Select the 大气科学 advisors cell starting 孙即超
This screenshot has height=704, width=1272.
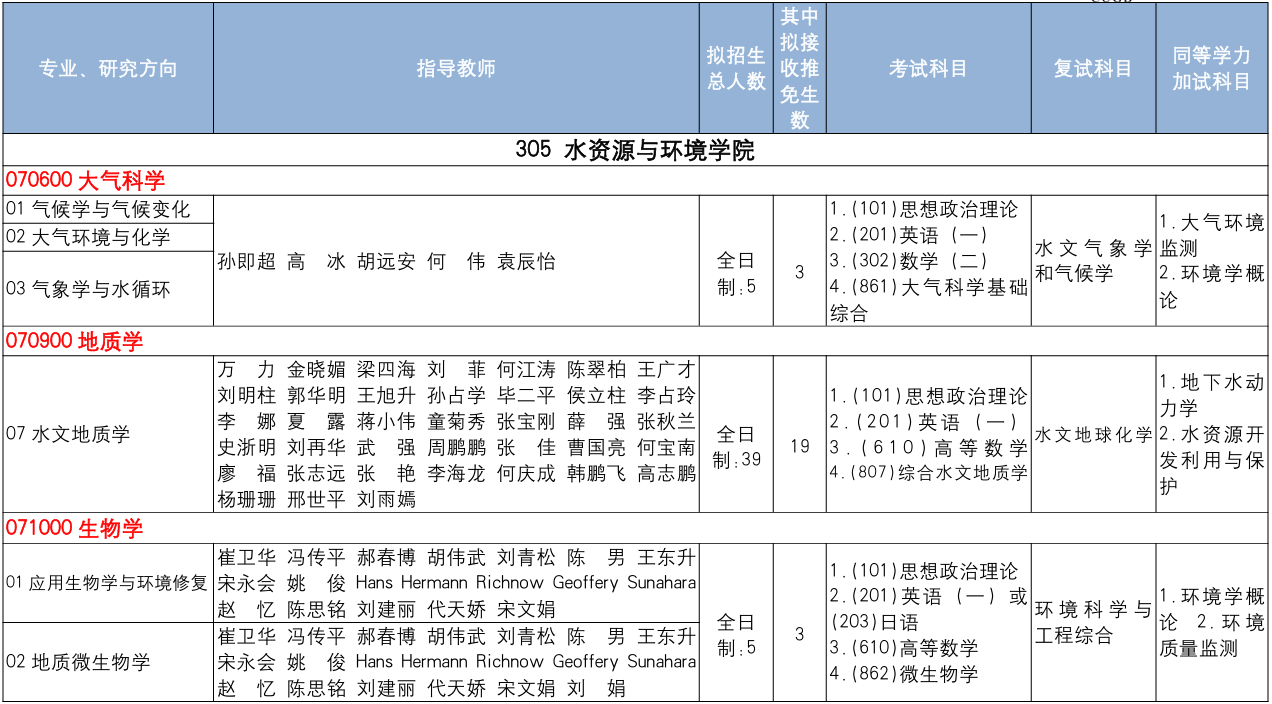(456, 261)
